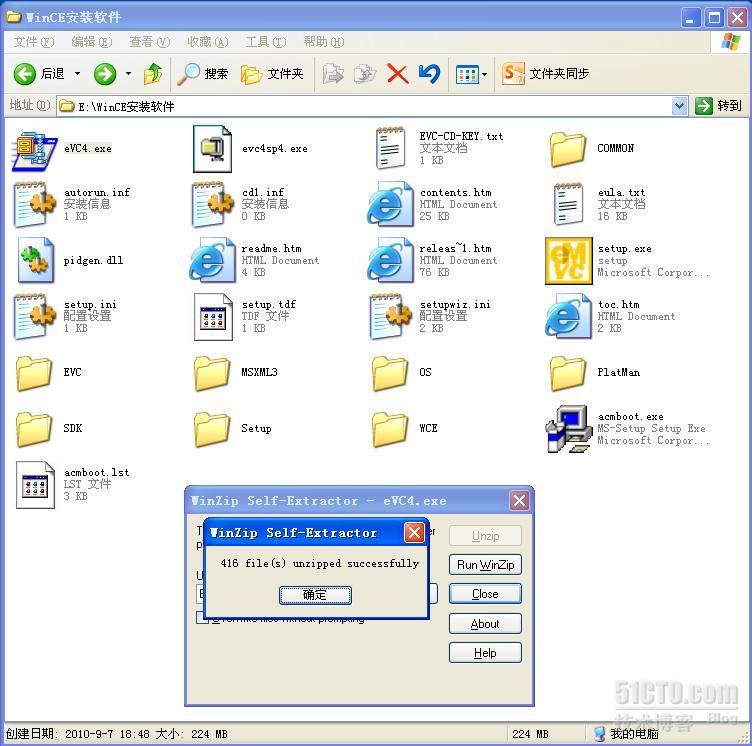Select the SDK folder
The width and height of the screenshot is (752, 746).
[x=34, y=429]
